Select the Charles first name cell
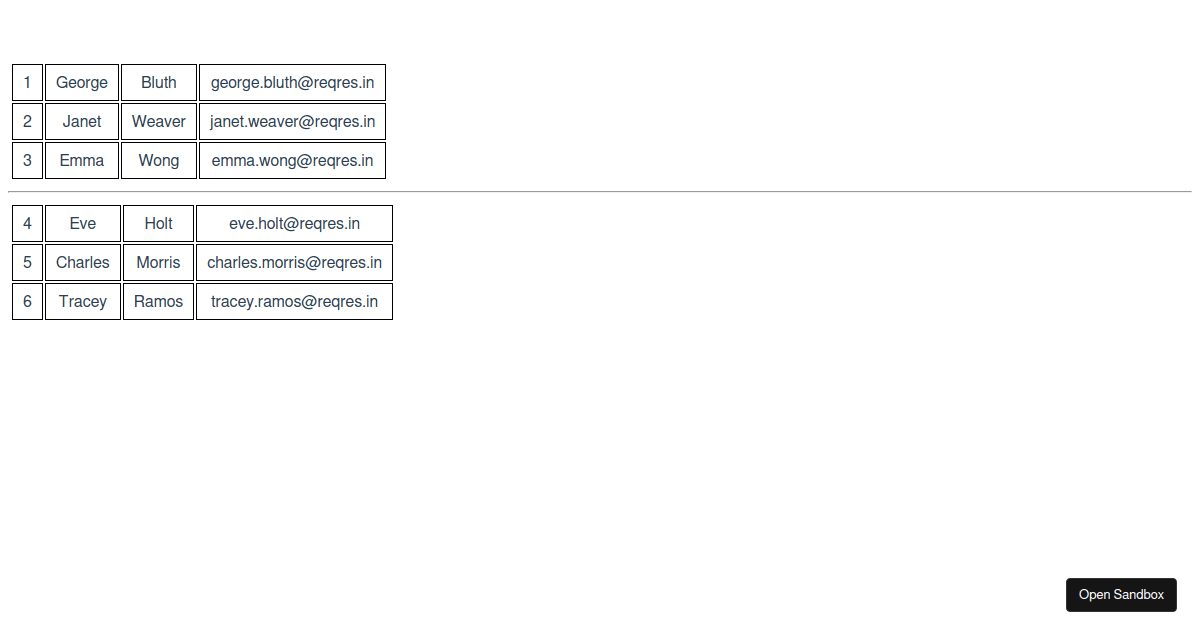 pyautogui.click(x=83, y=263)
